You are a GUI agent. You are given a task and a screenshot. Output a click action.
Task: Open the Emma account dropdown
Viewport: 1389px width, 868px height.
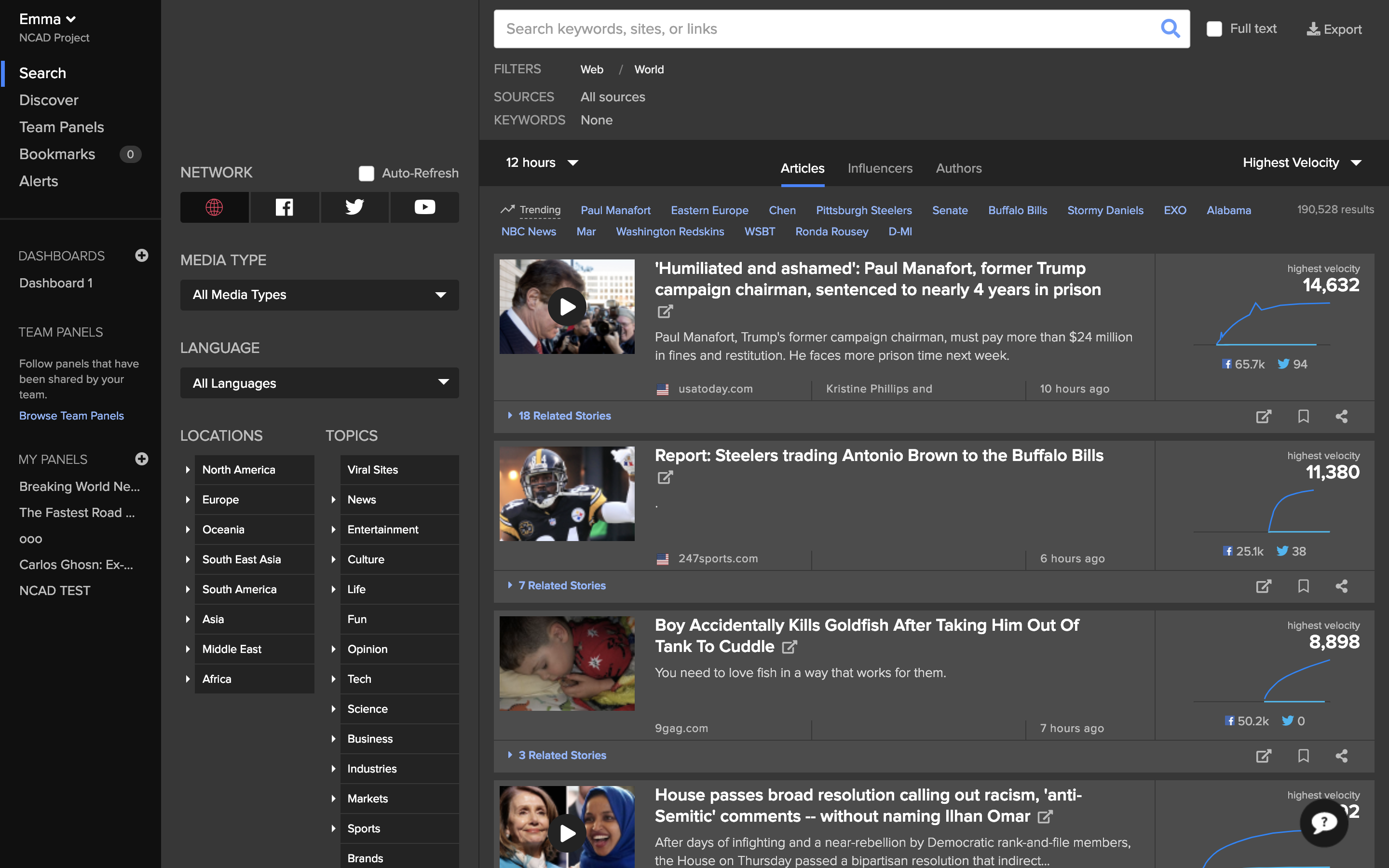point(48,19)
